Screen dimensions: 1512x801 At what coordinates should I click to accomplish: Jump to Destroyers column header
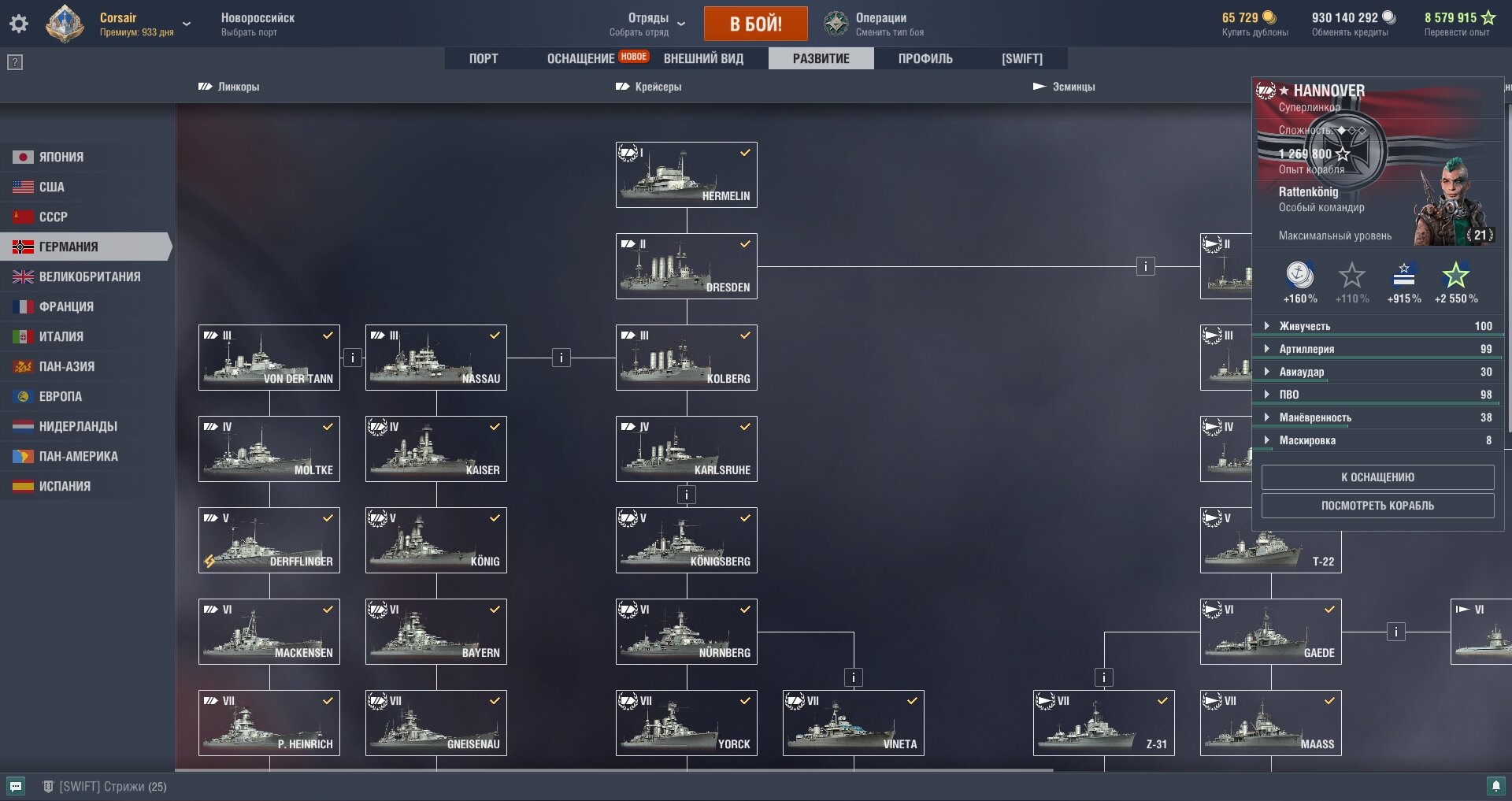click(1064, 87)
